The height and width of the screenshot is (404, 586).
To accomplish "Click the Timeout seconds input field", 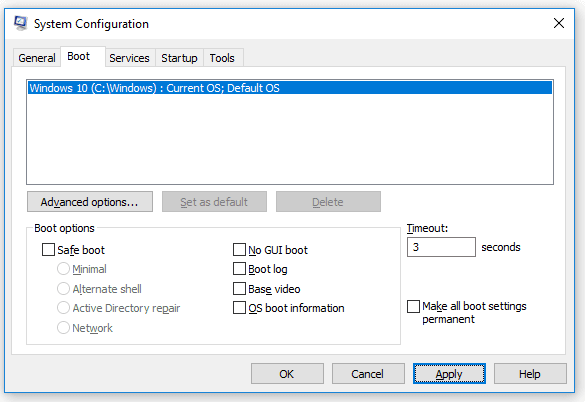I will tap(441, 247).
